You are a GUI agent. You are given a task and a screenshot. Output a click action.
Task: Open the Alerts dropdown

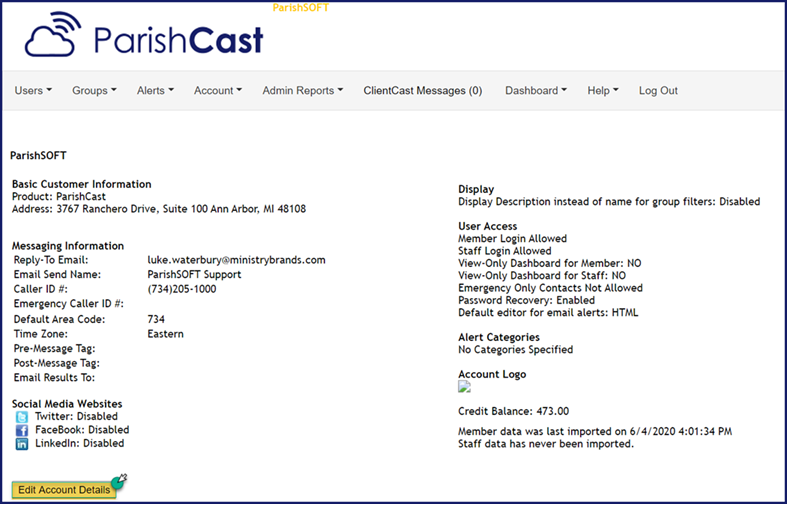(156, 90)
